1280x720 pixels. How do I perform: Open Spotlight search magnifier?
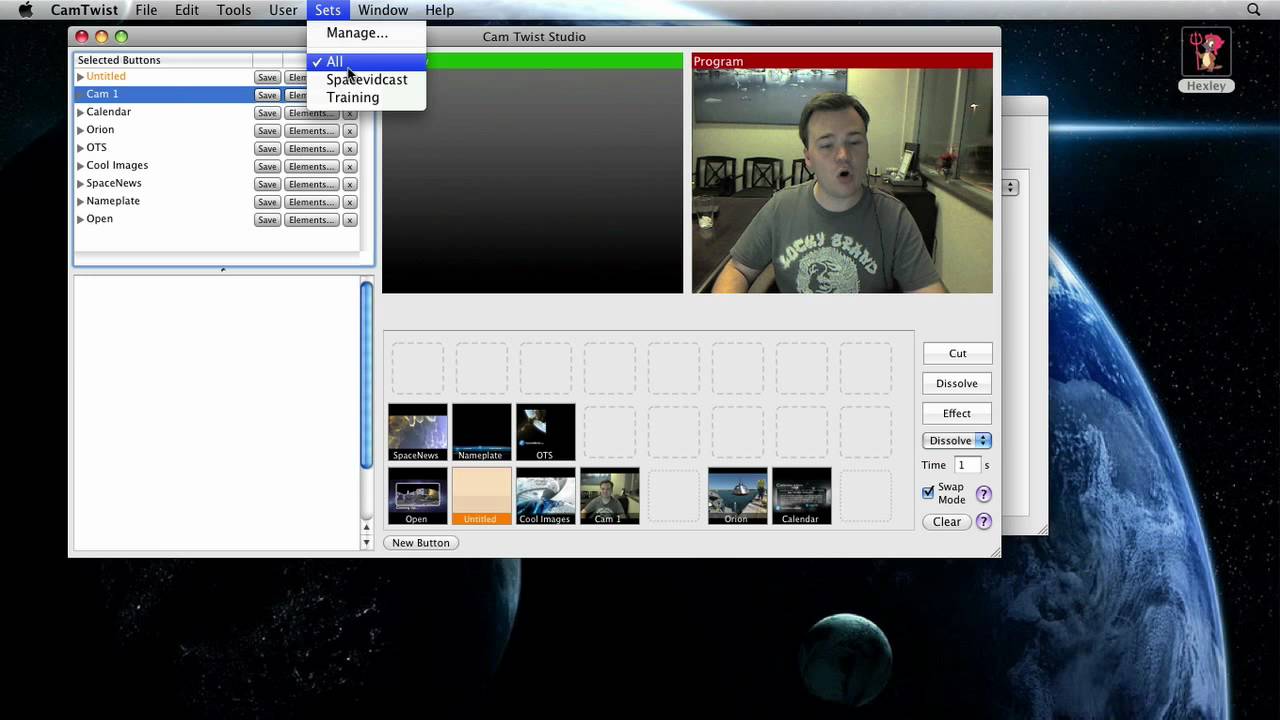pyautogui.click(x=1254, y=10)
